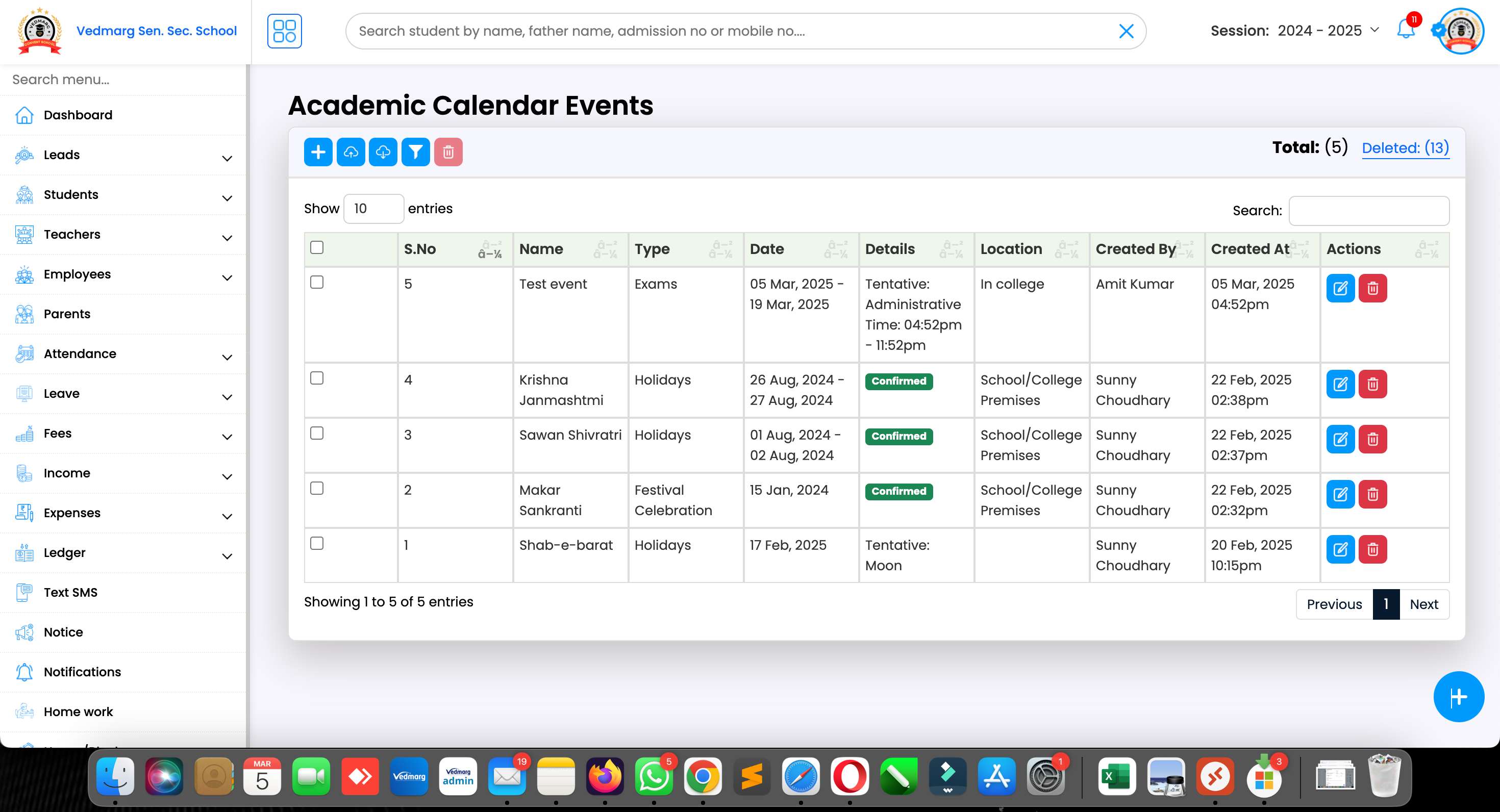This screenshot has width=1500, height=812.
Task: Open the Deleted (13) link
Action: (x=1405, y=148)
